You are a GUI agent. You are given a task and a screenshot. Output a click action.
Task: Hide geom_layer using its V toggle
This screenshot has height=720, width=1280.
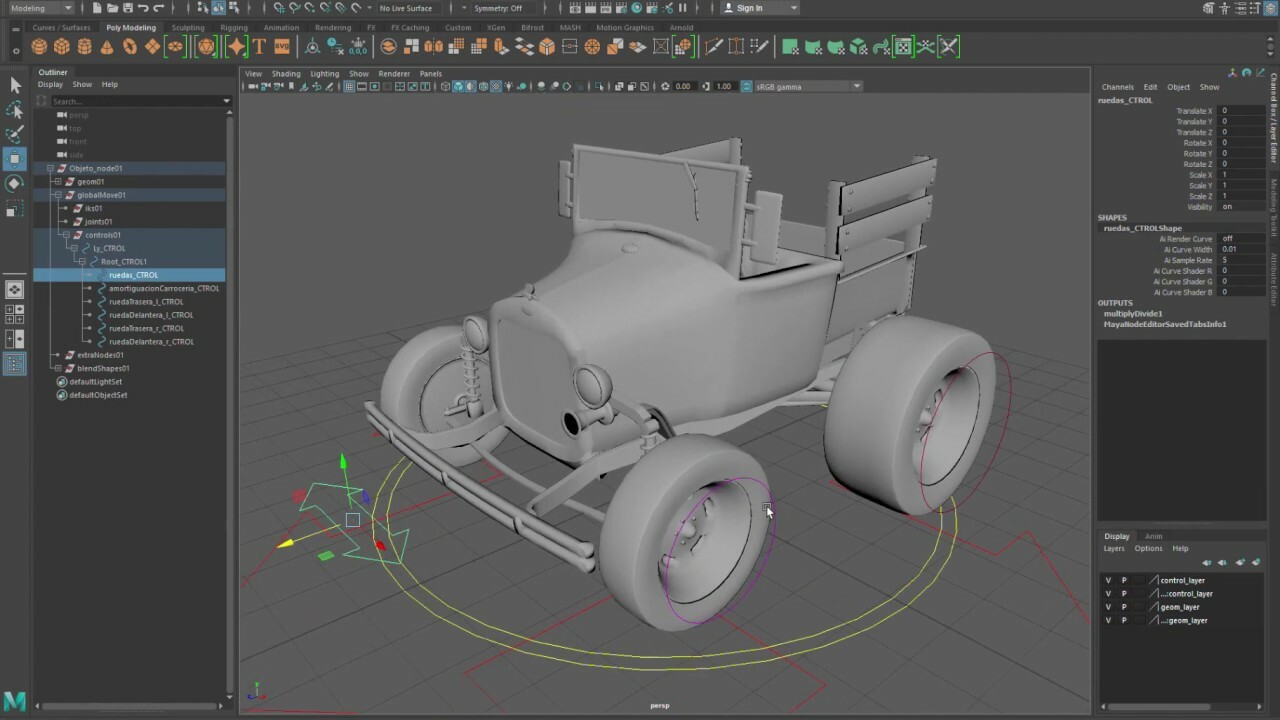[1108, 606]
